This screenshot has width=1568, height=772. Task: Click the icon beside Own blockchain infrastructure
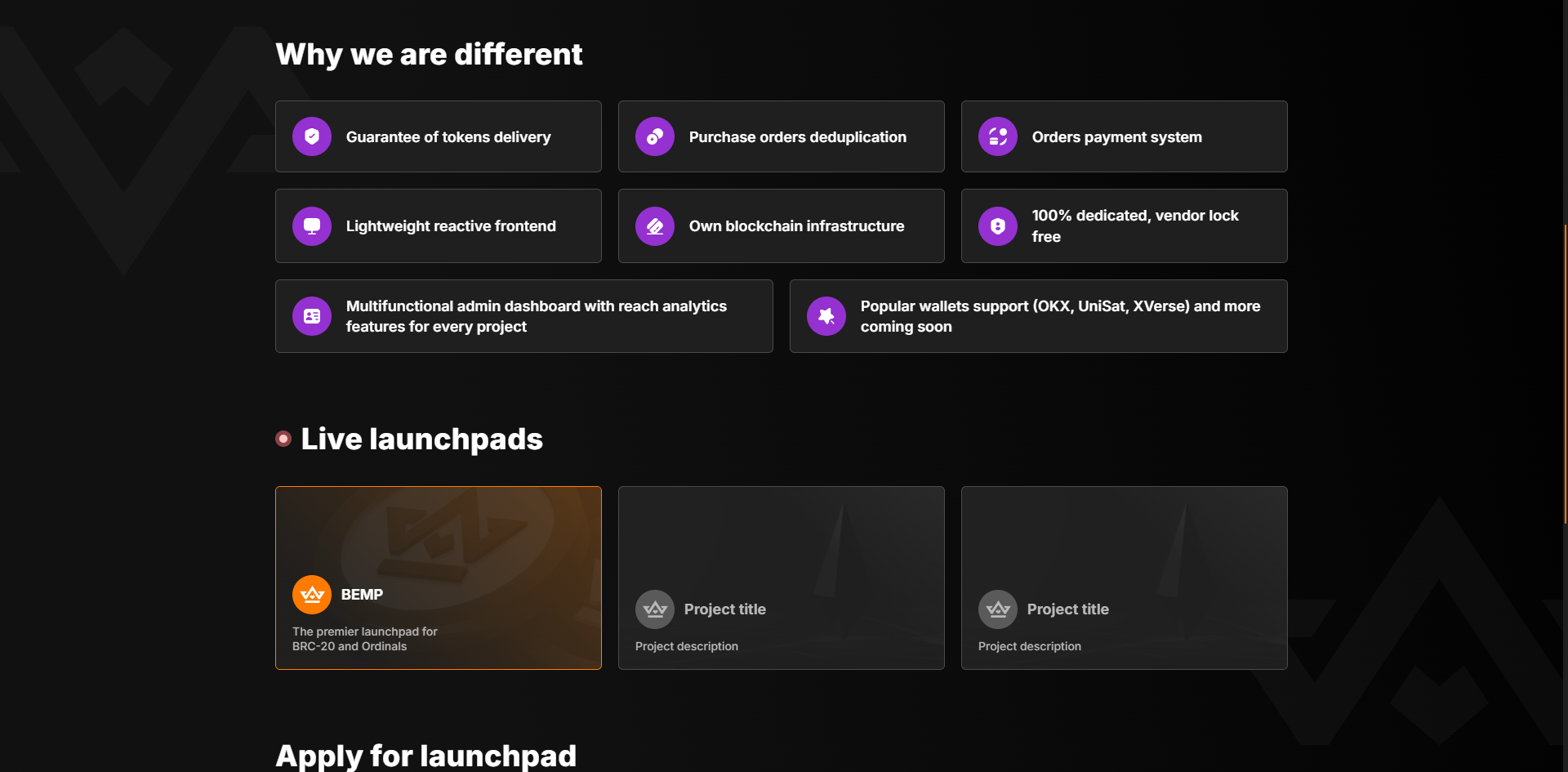point(655,226)
